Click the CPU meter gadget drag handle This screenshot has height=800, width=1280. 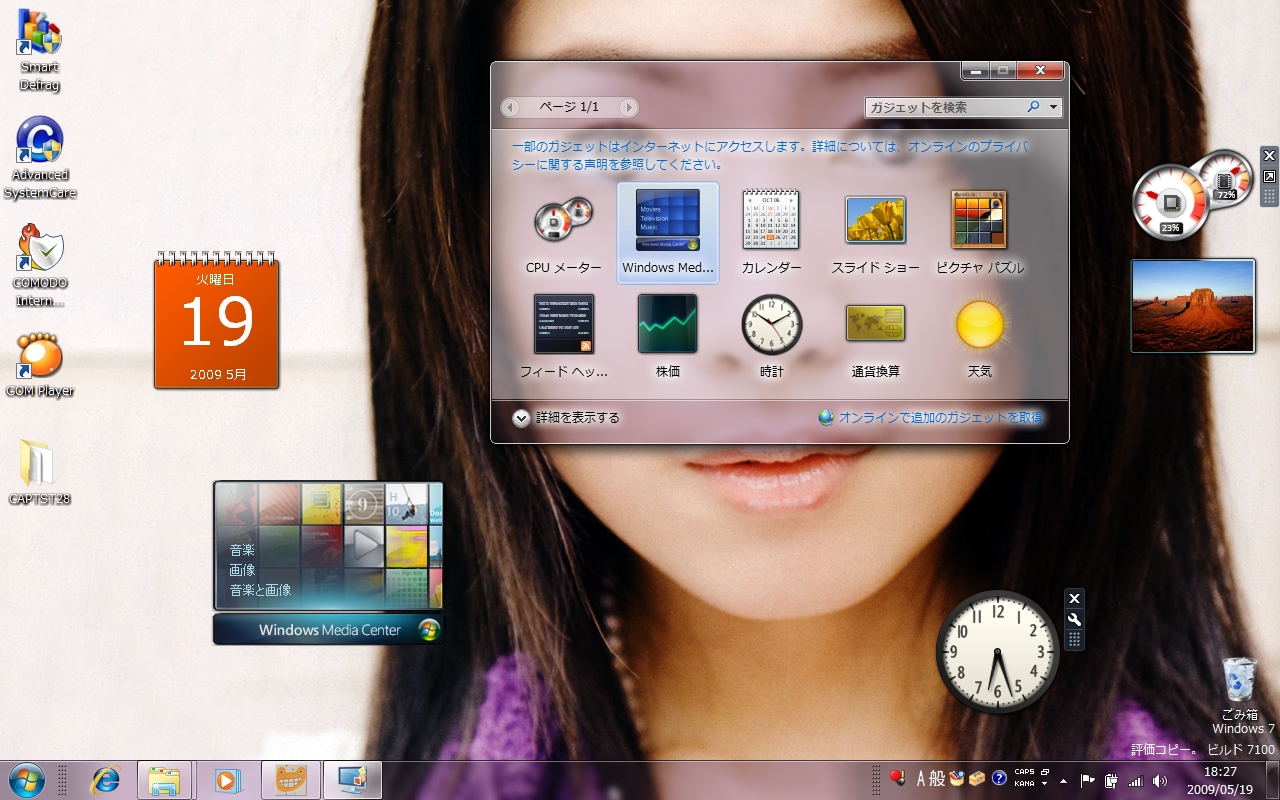coord(1269,195)
